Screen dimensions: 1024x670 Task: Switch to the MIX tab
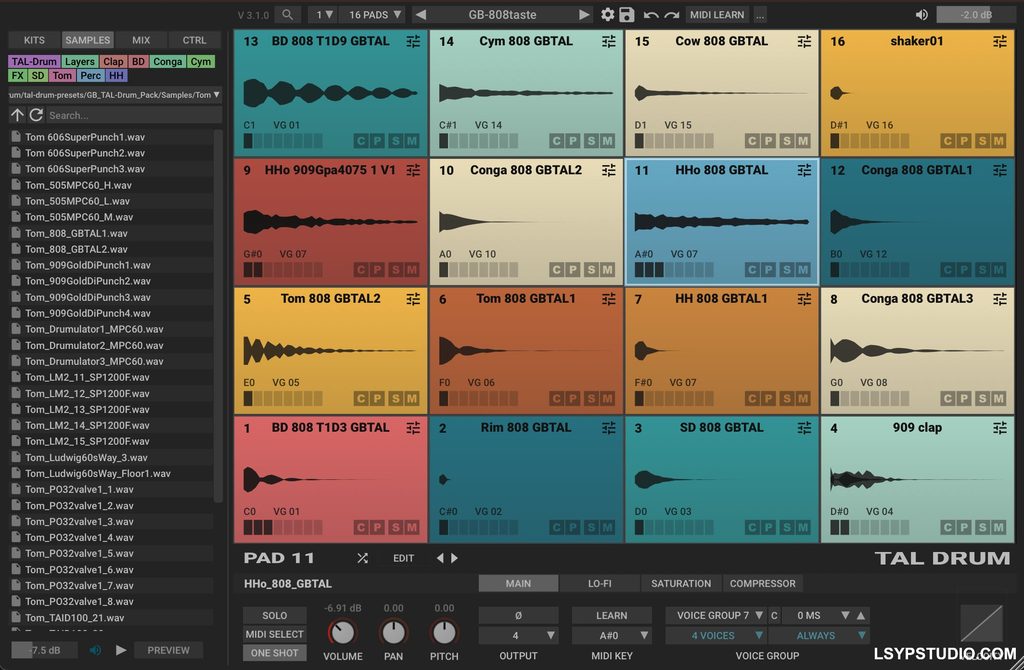(x=141, y=40)
